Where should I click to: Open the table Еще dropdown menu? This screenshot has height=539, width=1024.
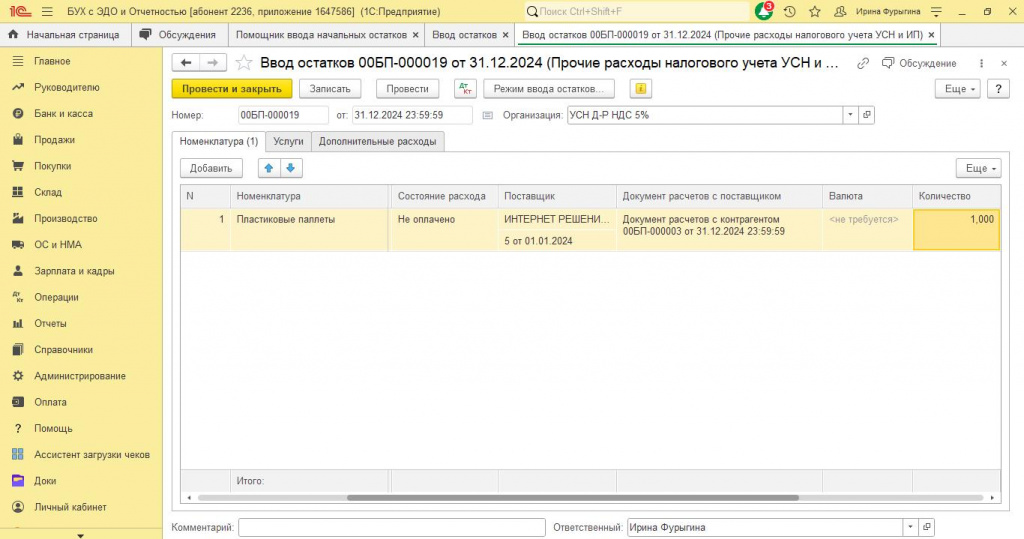tap(978, 168)
